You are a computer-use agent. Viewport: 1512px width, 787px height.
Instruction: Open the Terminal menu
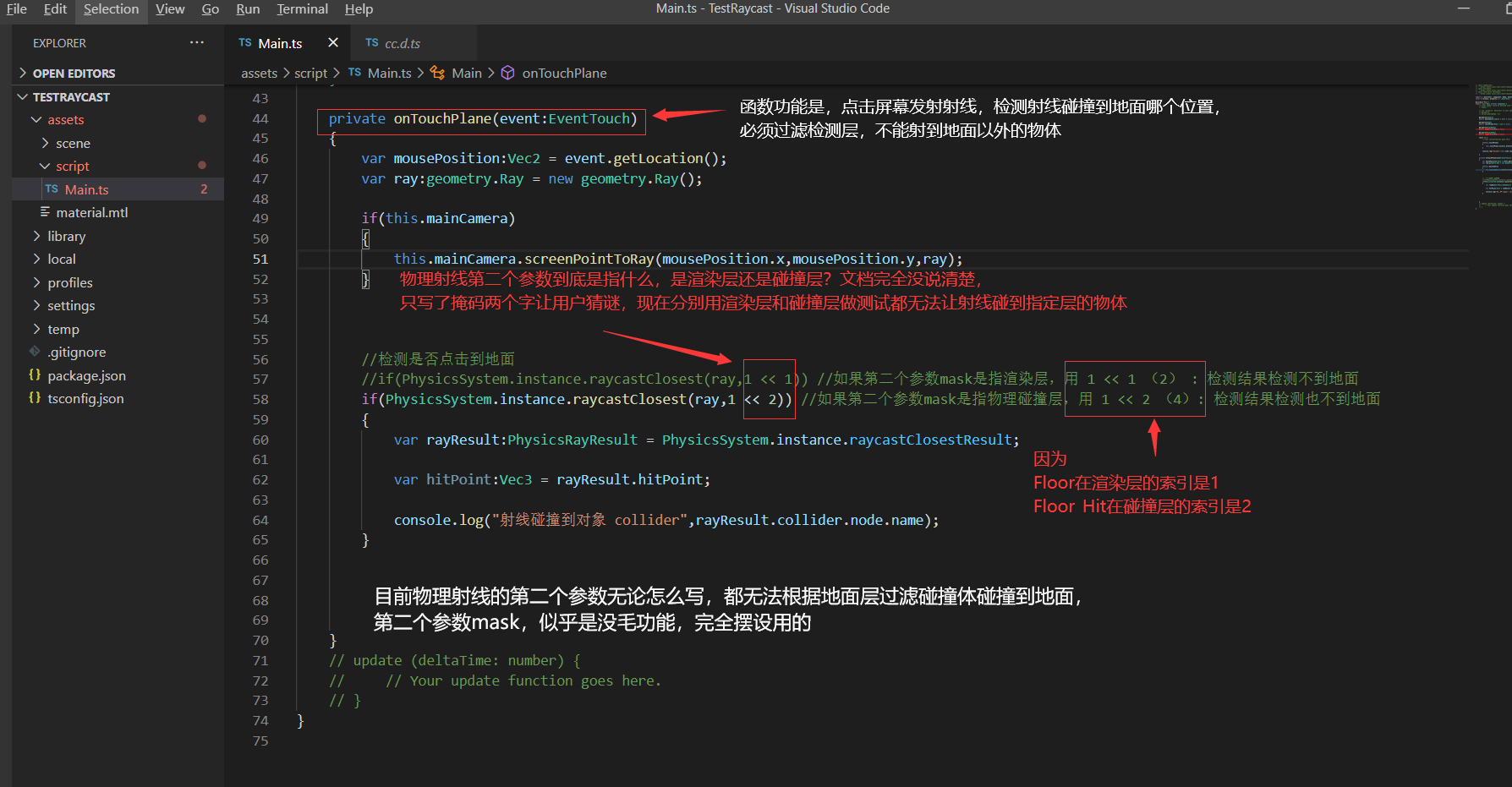click(302, 8)
